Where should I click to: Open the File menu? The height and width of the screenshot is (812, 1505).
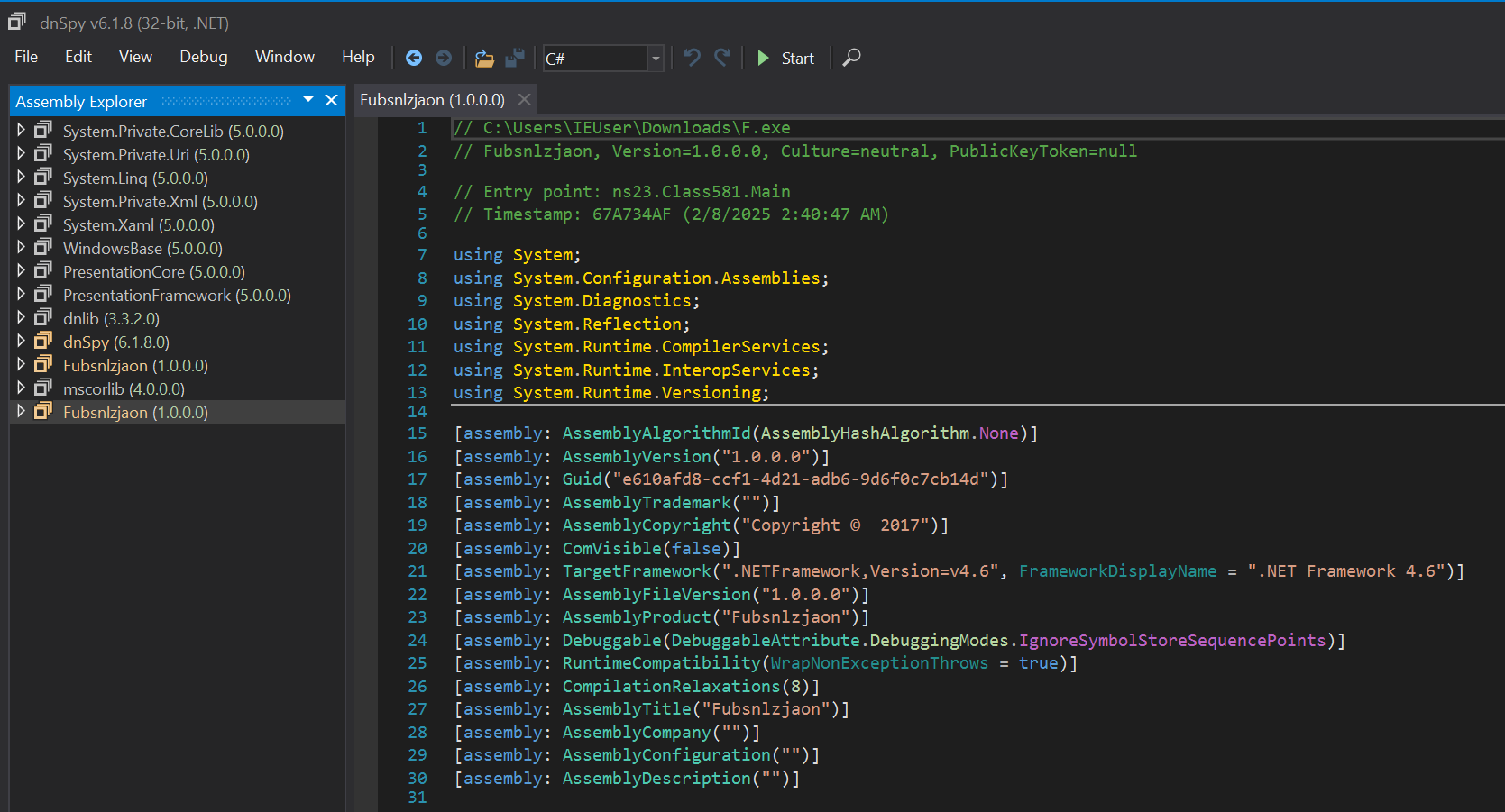tap(26, 57)
